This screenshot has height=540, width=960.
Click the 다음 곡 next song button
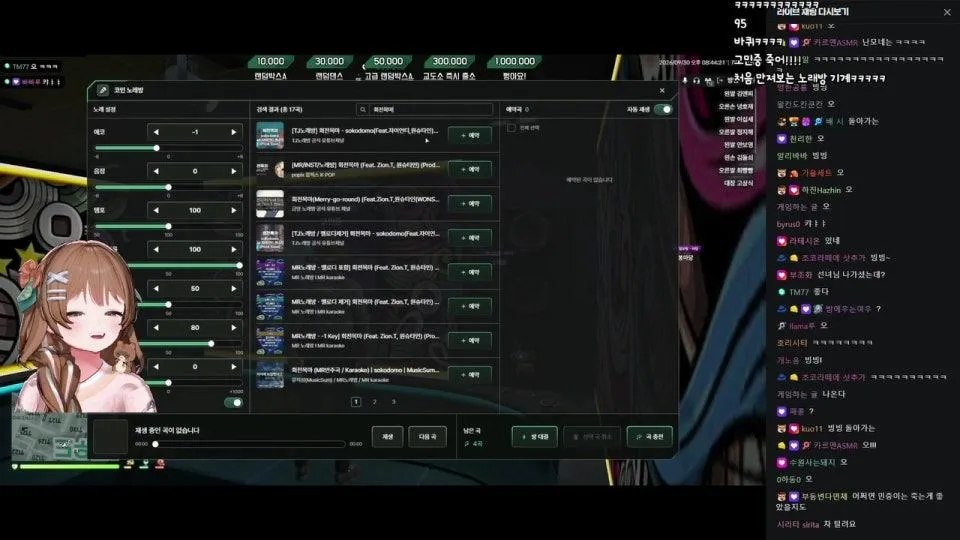[427, 437]
